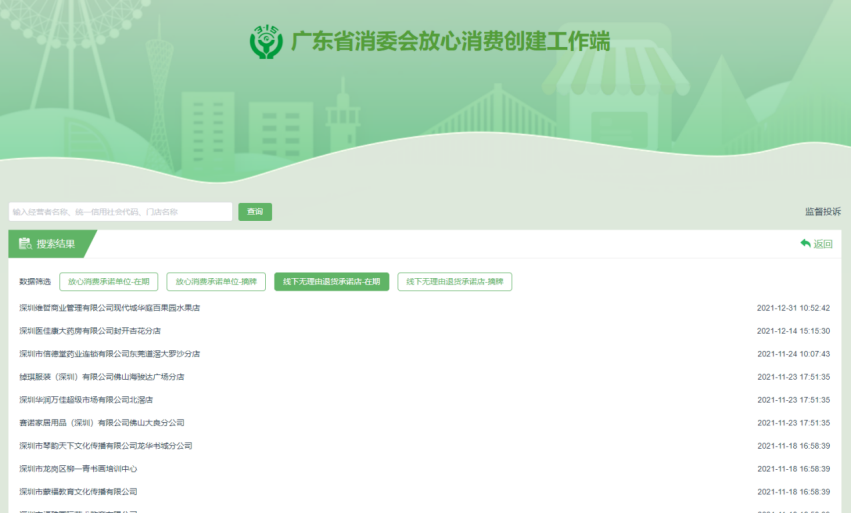851x514 pixels.
Task: Click the 广东省消委会放心消费创建工作端 page title
Action: click(x=450, y=43)
